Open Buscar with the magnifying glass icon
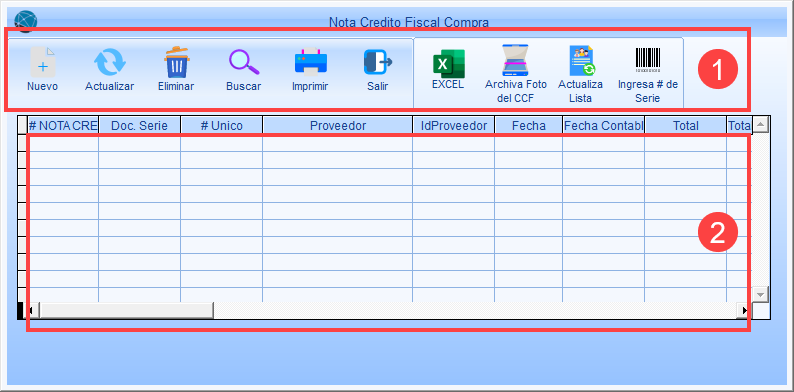The image size is (794, 392). [x=244, y=62]
